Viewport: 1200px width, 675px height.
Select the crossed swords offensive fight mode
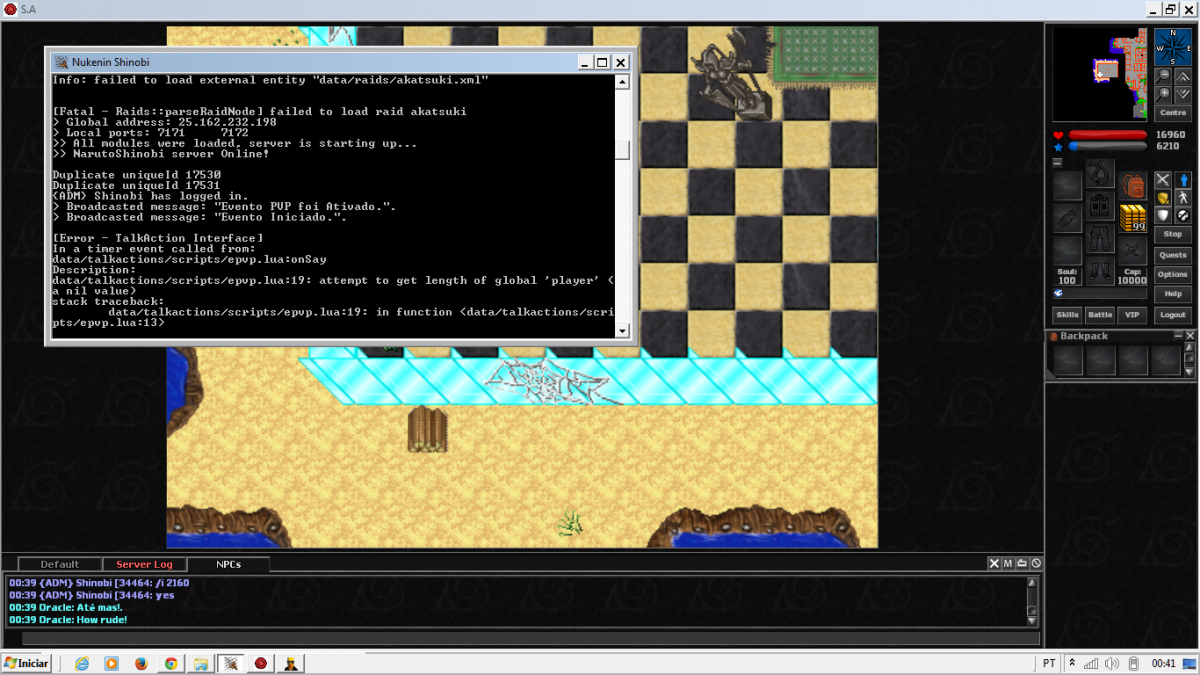pos(1163,180)
